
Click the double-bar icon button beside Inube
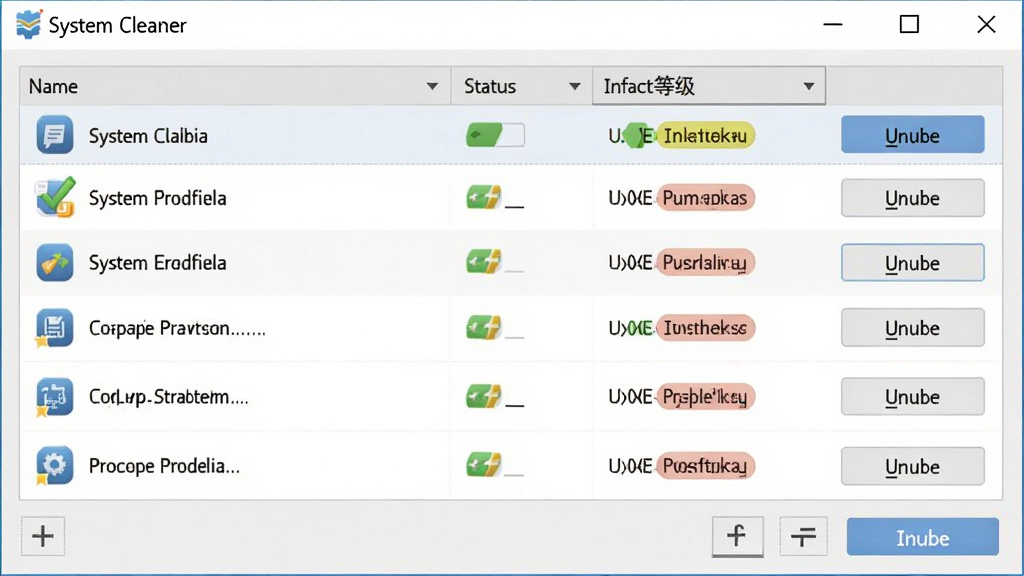coord(803,536)
